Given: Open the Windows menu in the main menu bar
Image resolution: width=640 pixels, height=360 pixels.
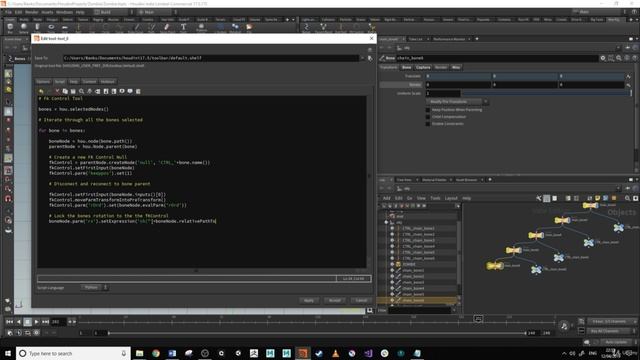Looking at the screenshot, I should tap(64, 12).
